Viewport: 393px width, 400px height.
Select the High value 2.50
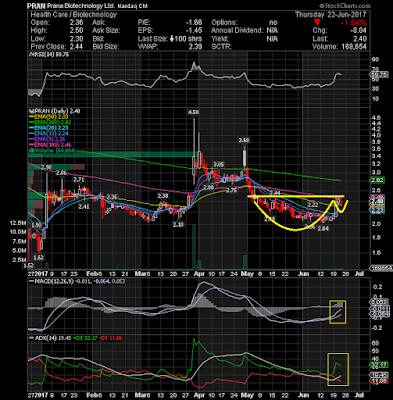point(76,31)
